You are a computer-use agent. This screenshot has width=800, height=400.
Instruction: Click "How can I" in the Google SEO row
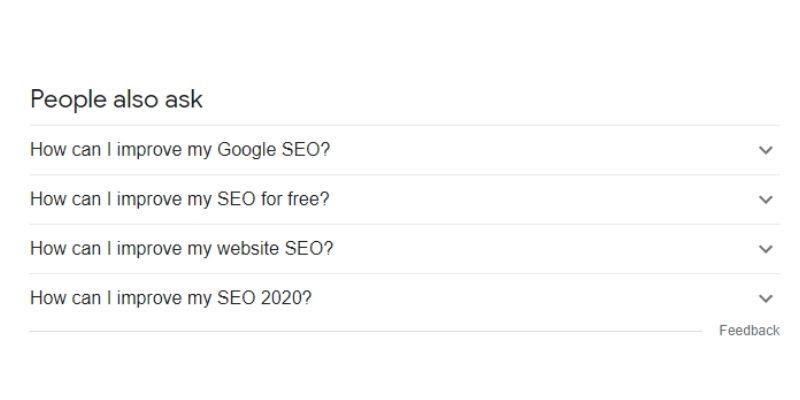(70, 150)
